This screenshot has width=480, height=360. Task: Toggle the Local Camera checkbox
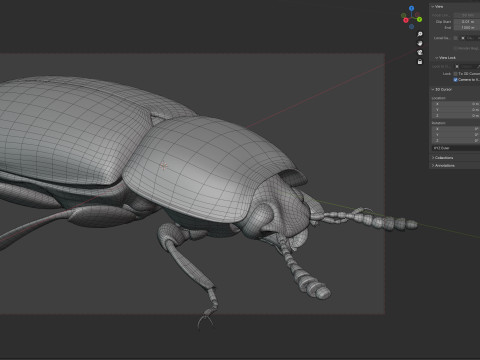pos(456,38)
